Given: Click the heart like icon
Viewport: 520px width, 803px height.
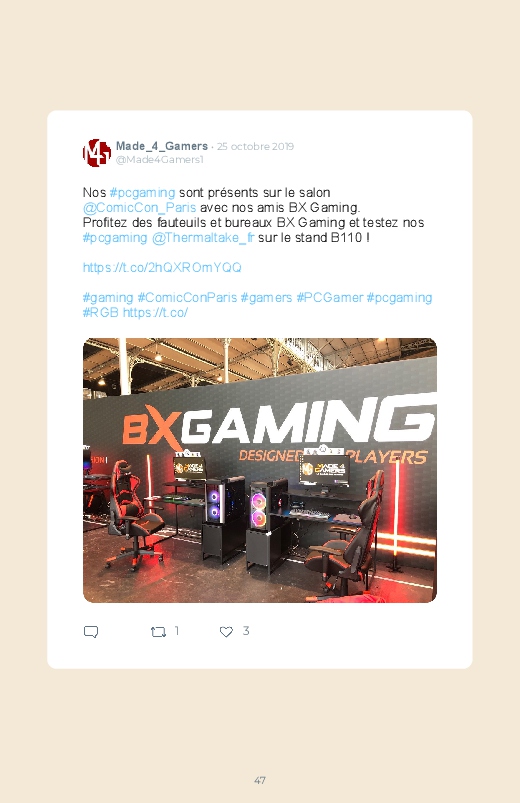Looking at the screenshot, I should click(226, 632).
